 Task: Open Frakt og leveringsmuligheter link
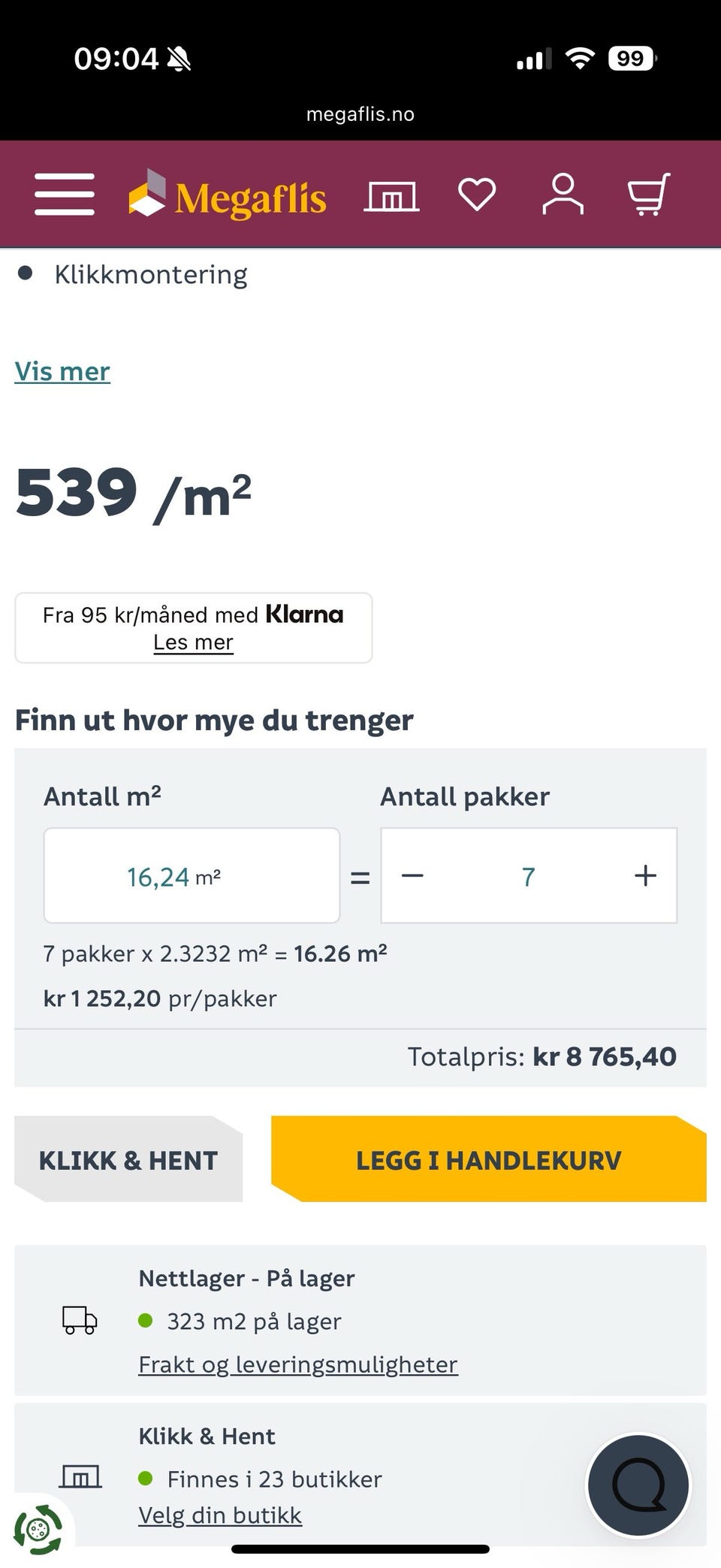(298, 1364)
